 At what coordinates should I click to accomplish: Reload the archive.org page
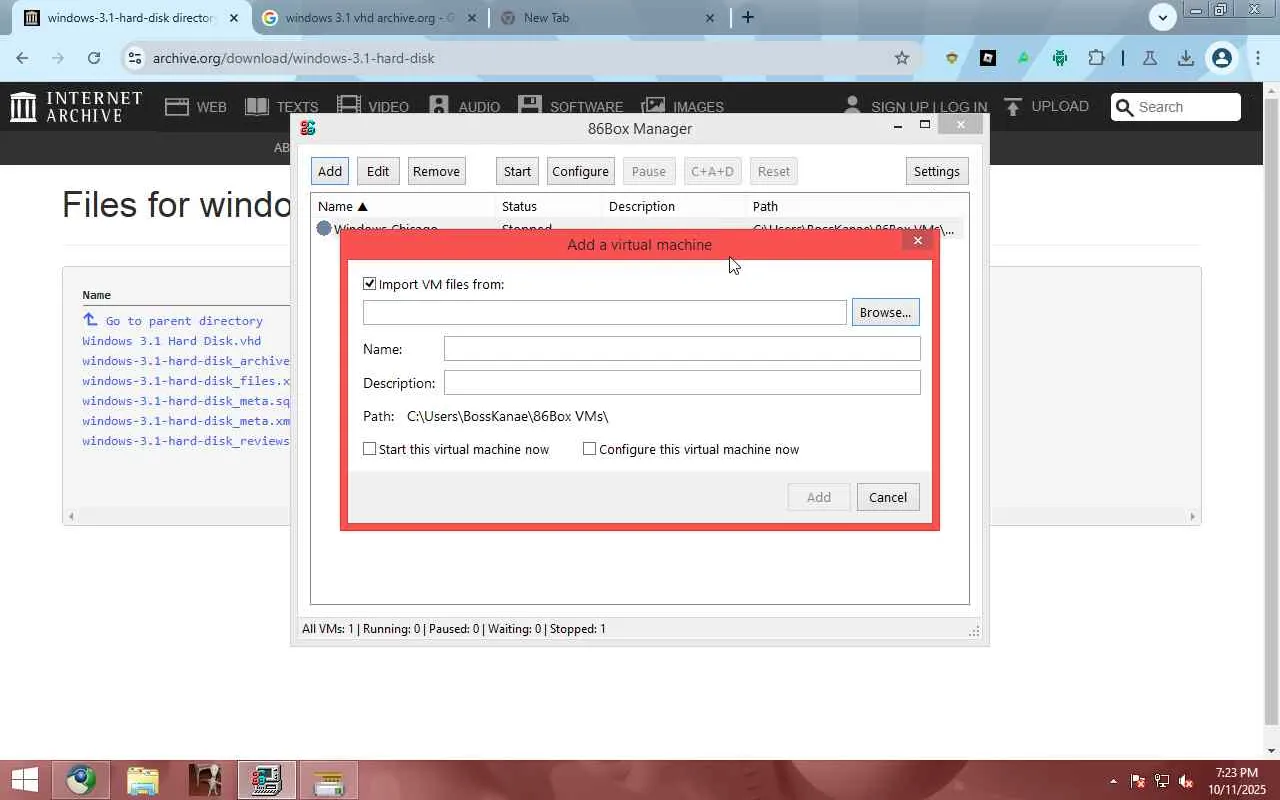pyautogui.click(x=94, y=58)
